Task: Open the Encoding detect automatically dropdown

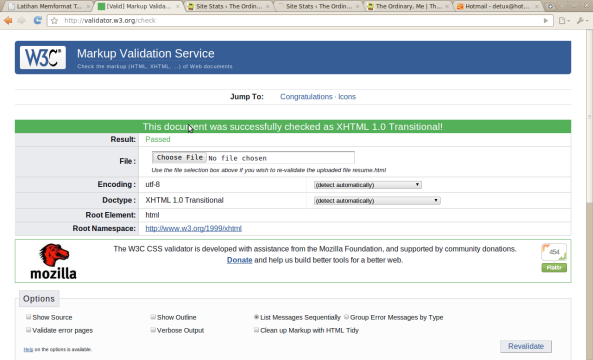Action: click(x=368, y=185)
